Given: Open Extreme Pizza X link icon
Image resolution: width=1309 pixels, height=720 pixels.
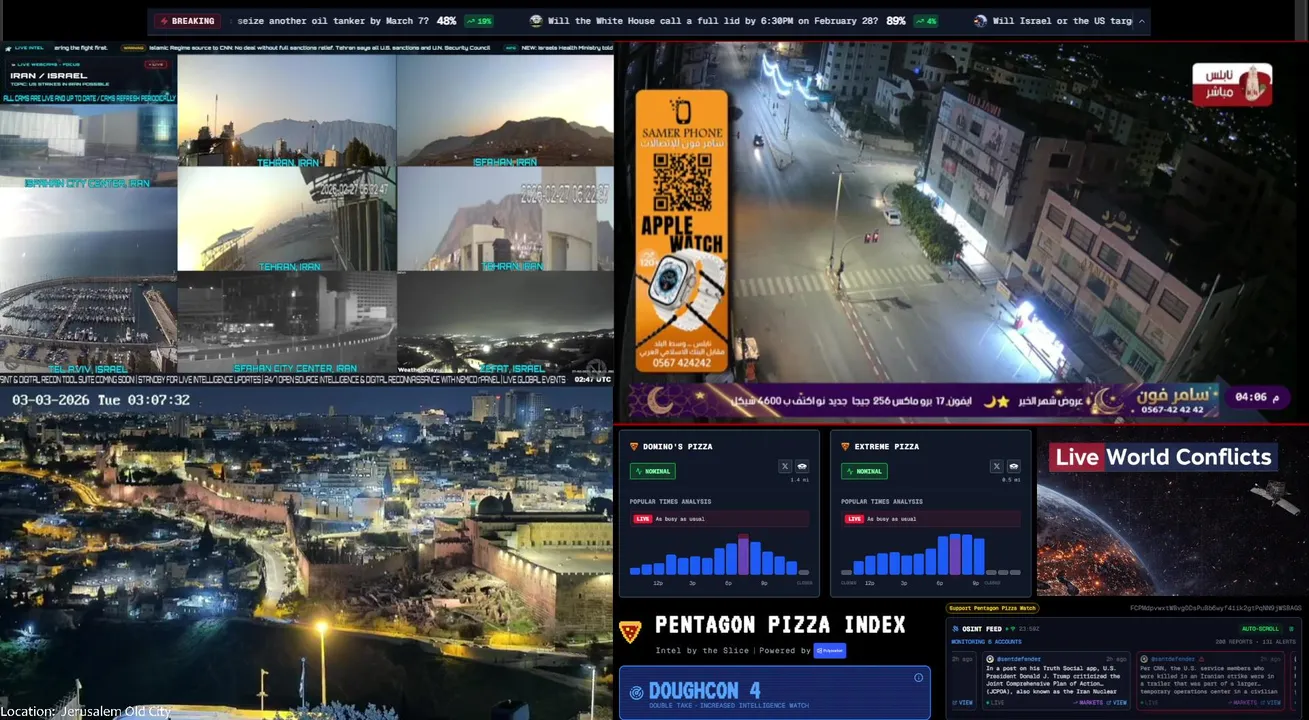Looking at the screenshot, I should (997, 466).
